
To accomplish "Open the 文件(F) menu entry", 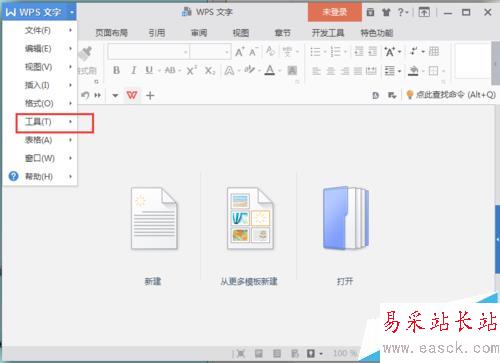I will 40,31.
